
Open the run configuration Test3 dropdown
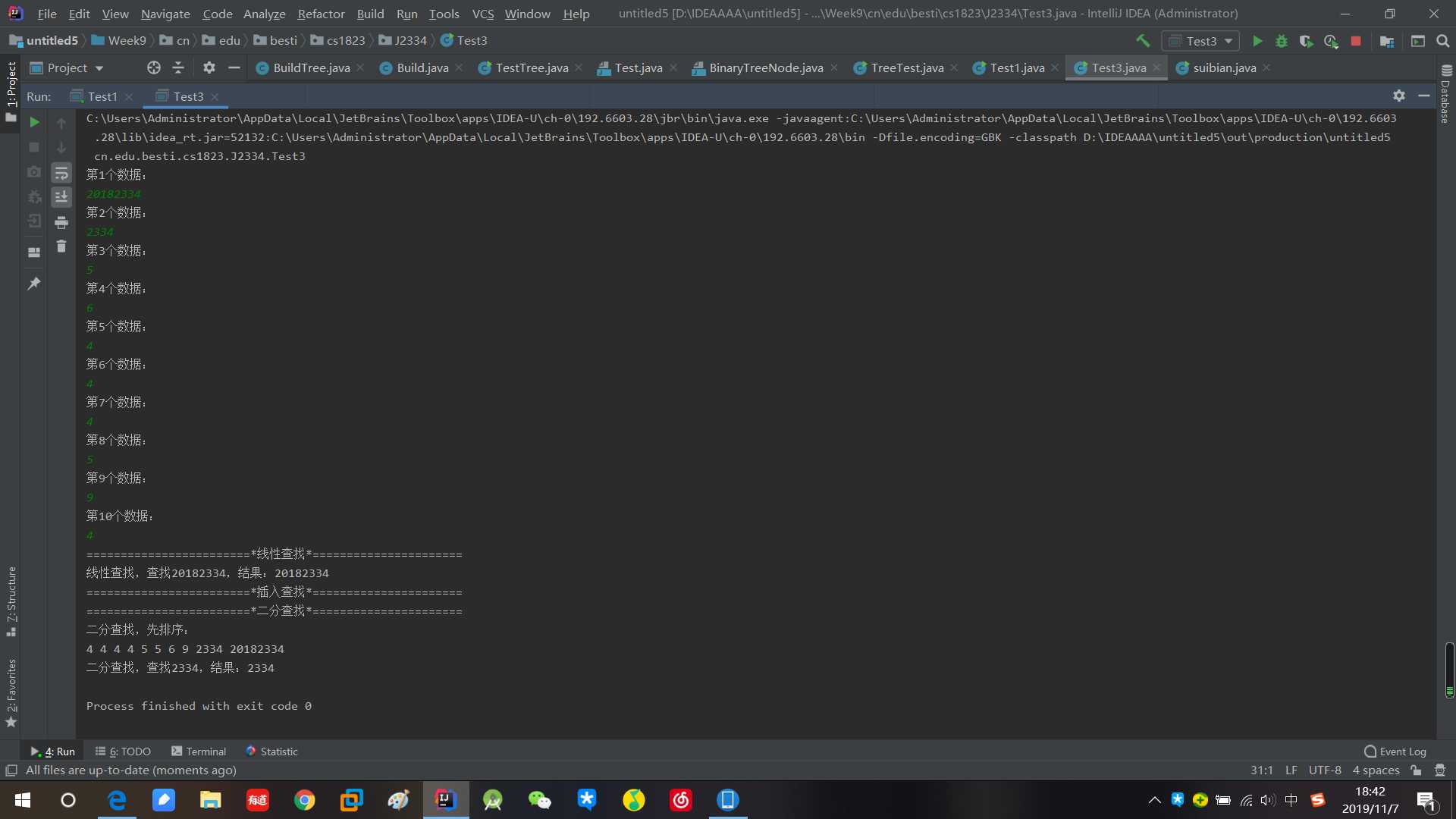click(x=1200, y=41)
